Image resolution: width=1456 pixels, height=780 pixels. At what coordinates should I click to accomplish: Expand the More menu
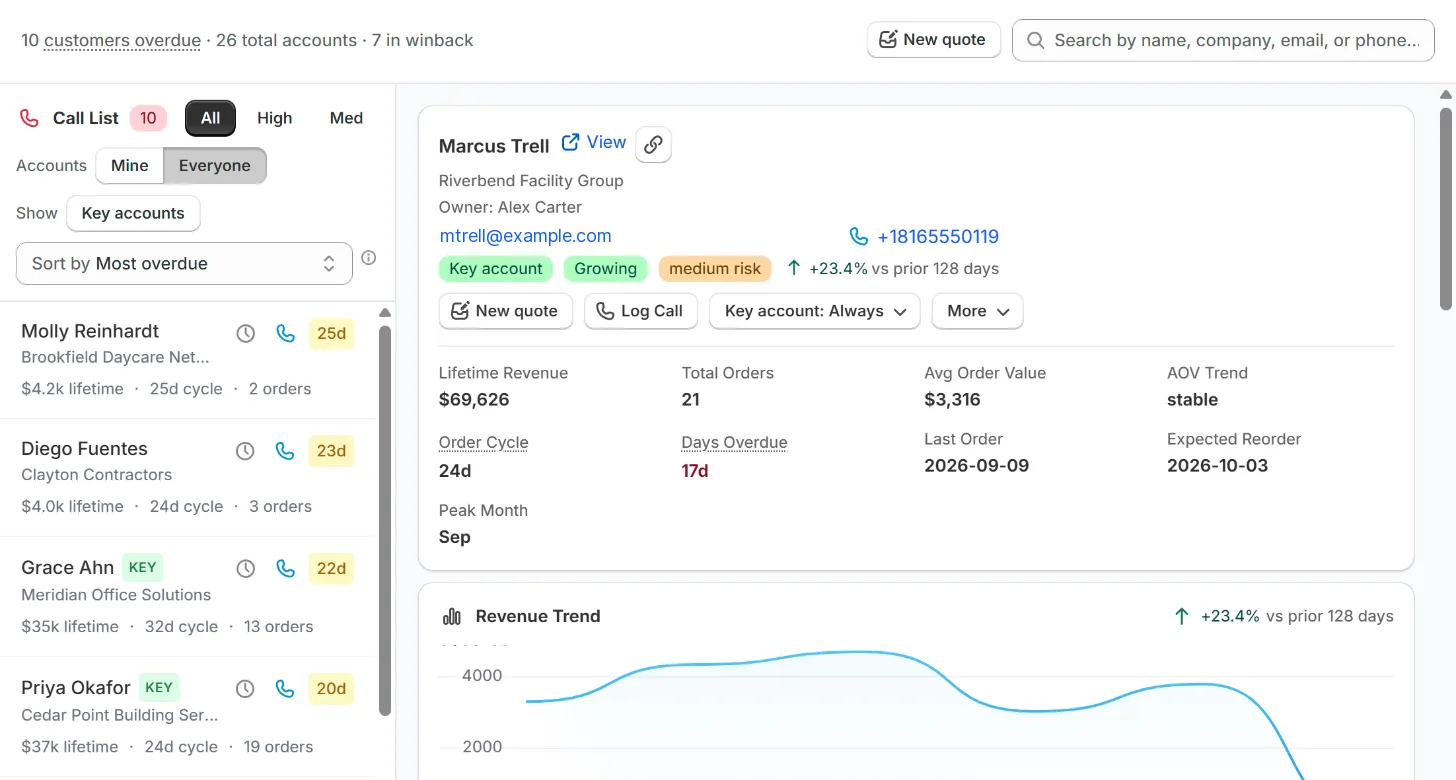977,311
